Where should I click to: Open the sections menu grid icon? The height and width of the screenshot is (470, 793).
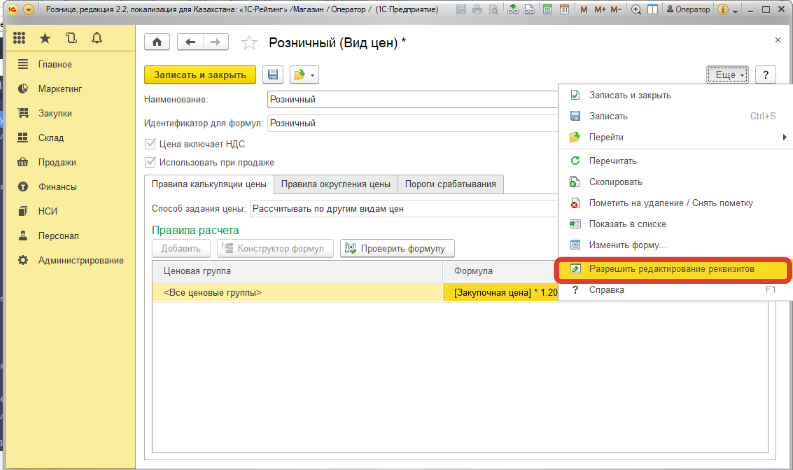click(19, 38)
